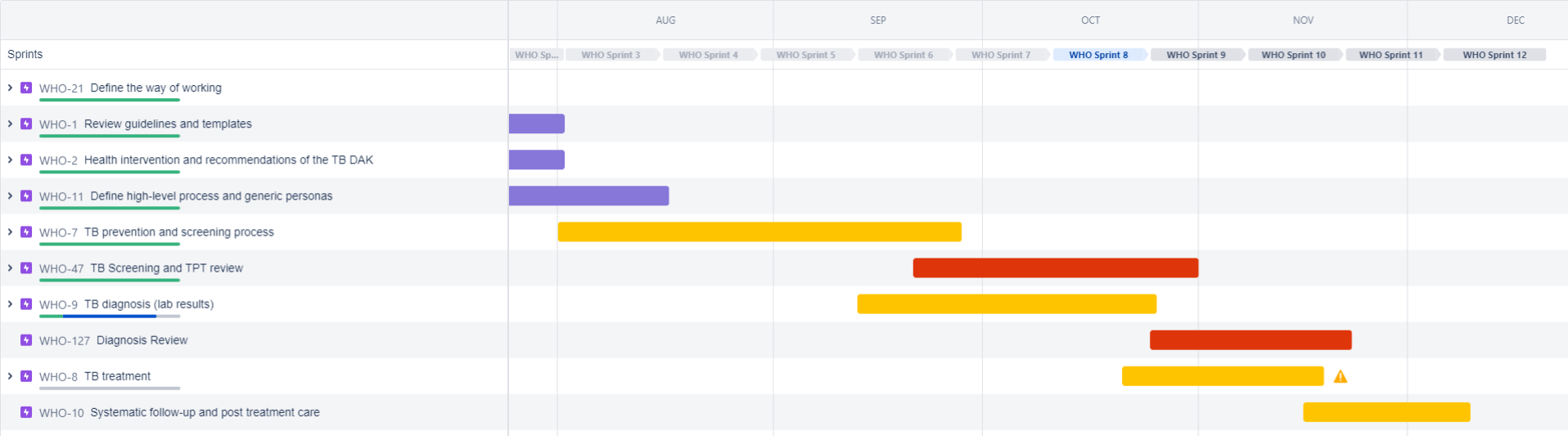This screenshot has width=1568, height=436.
Task: Click the red TB Screening and TPT review bar
Action: (1055, 267)
